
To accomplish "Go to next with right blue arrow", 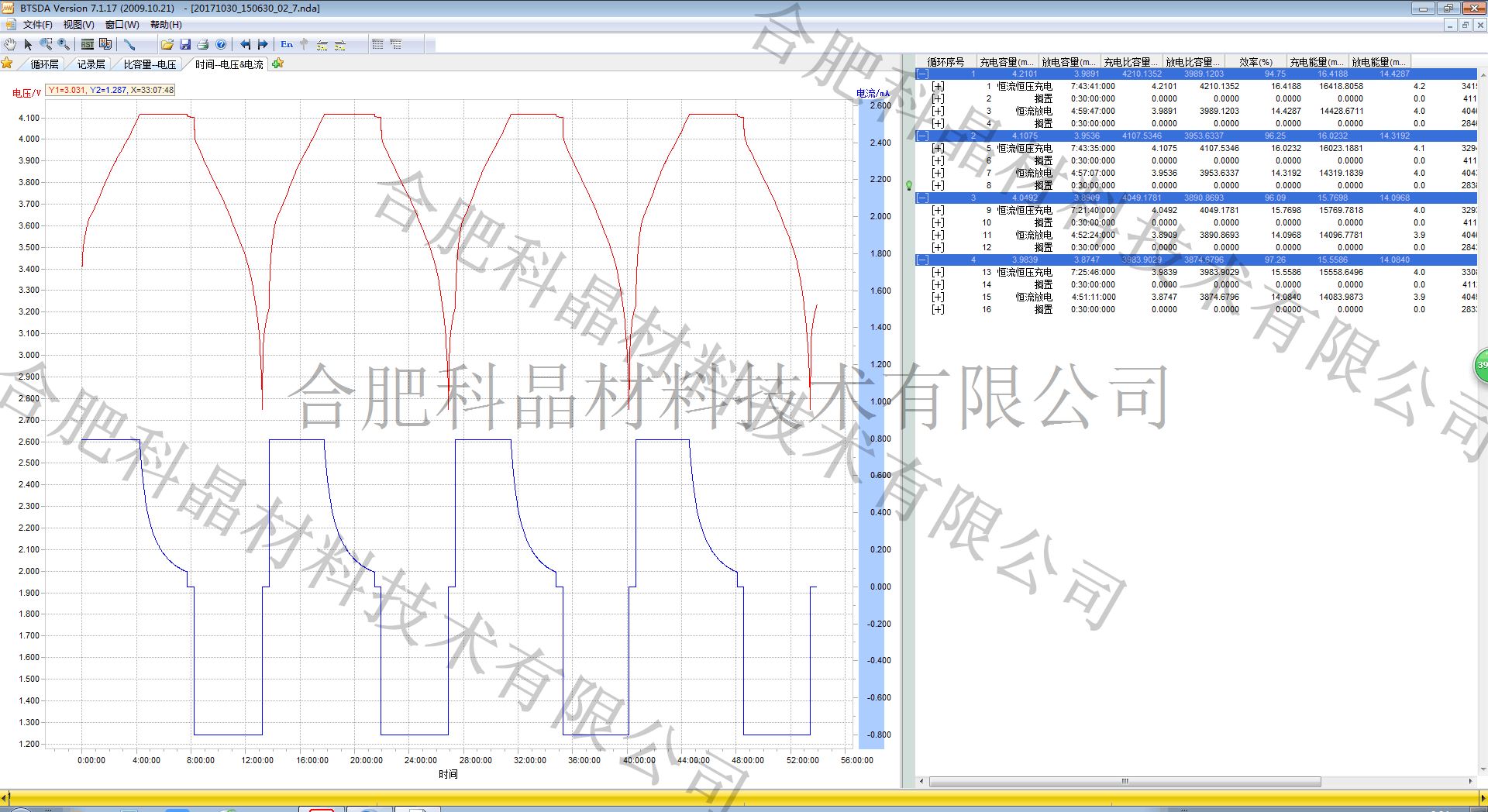I will click(263, 45).
